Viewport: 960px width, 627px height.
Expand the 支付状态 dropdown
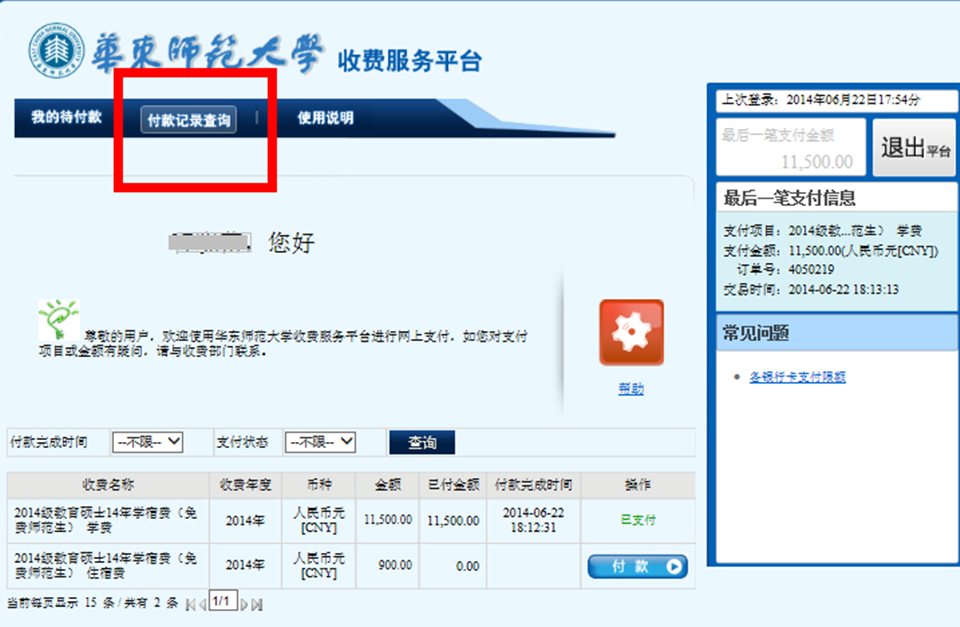(320, 442)
